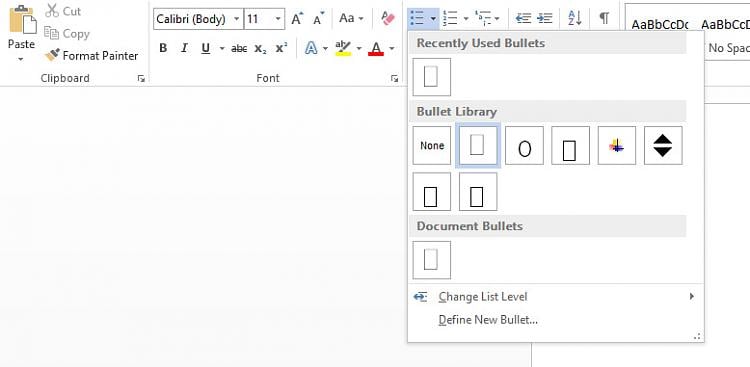The height and width of the screenshot is (367, 750).
Task: Open the Numbering dropdown arrow
Action: [x=466, y=19]
